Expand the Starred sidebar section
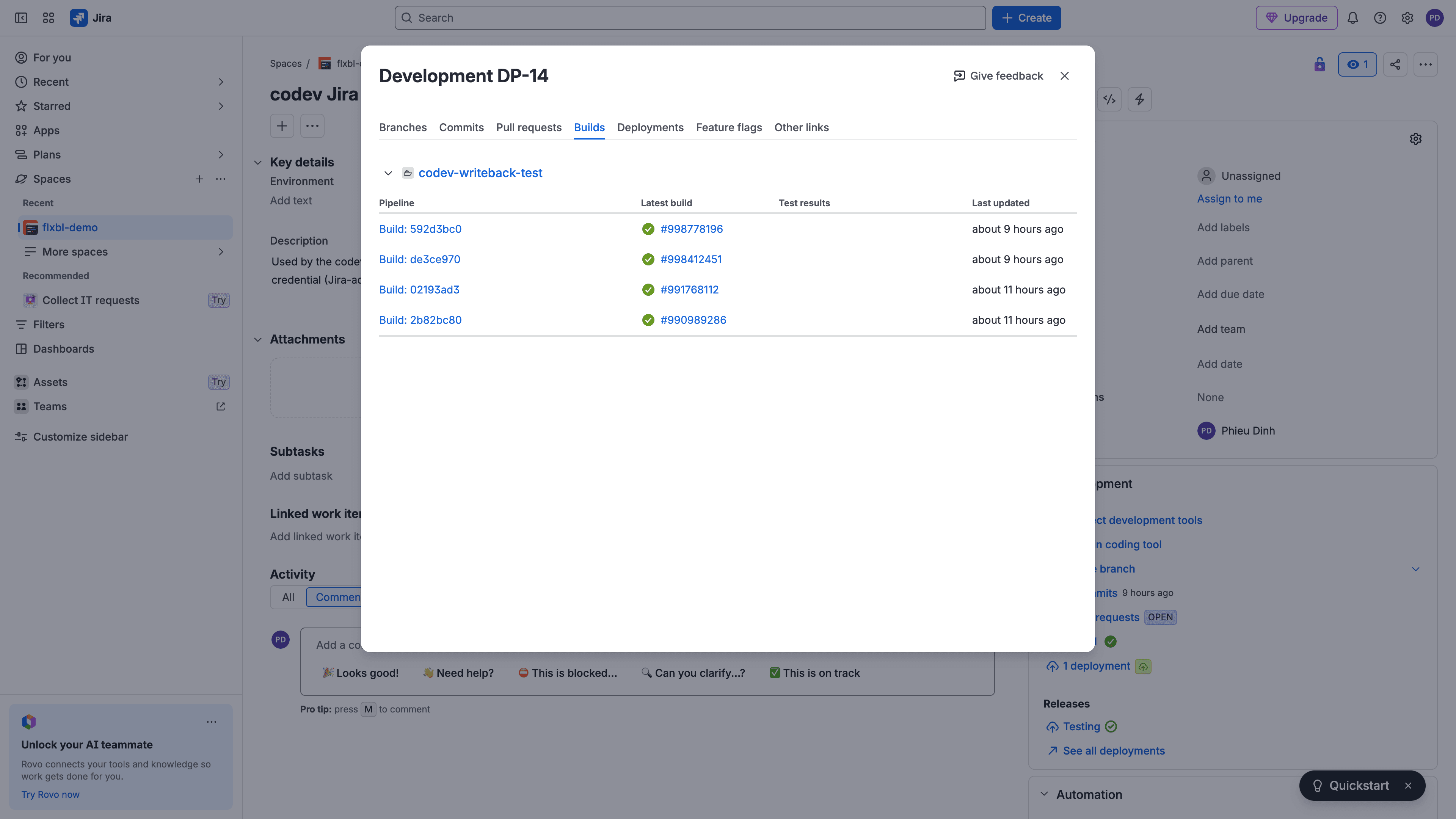The image size is (1456, 819). 221,106
